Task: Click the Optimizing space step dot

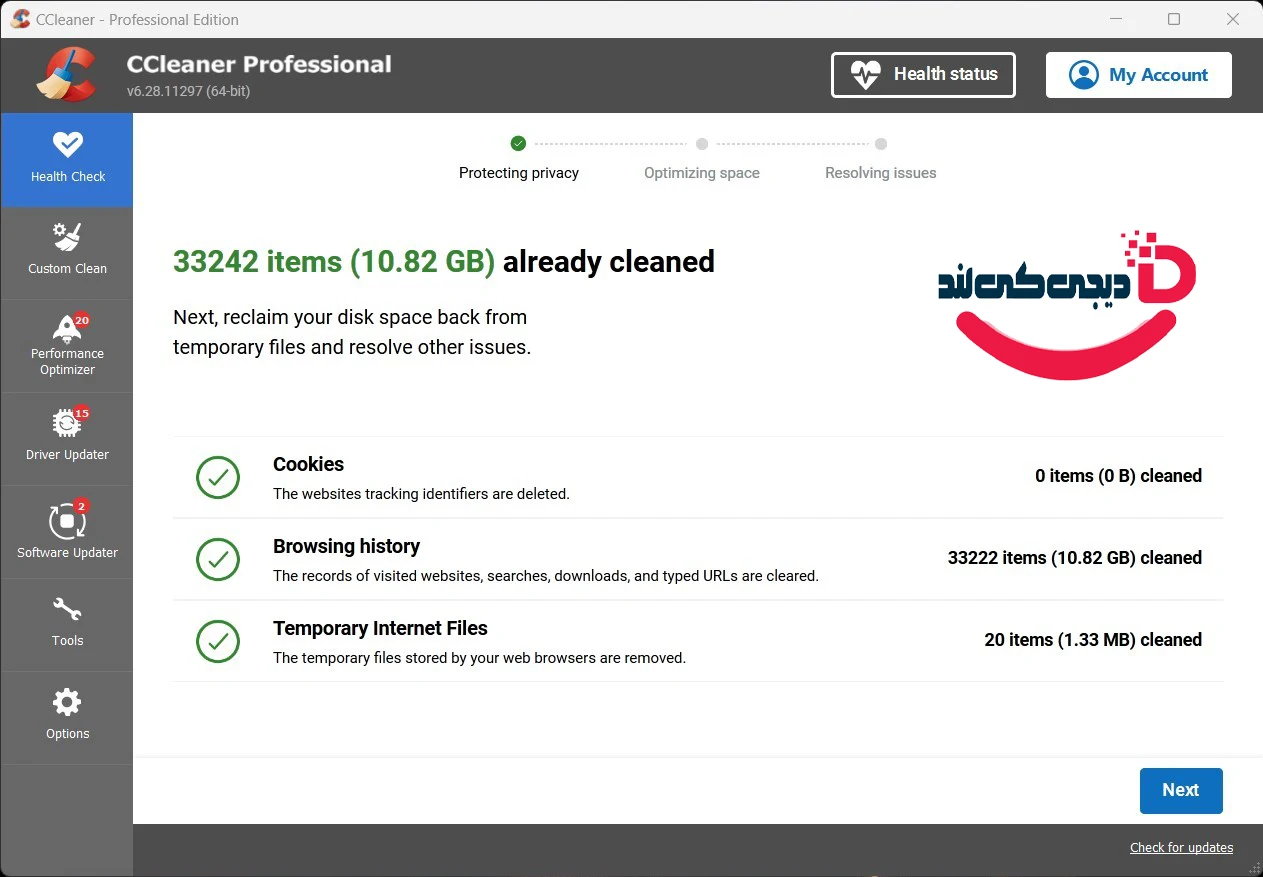Action: coord(702,144)
